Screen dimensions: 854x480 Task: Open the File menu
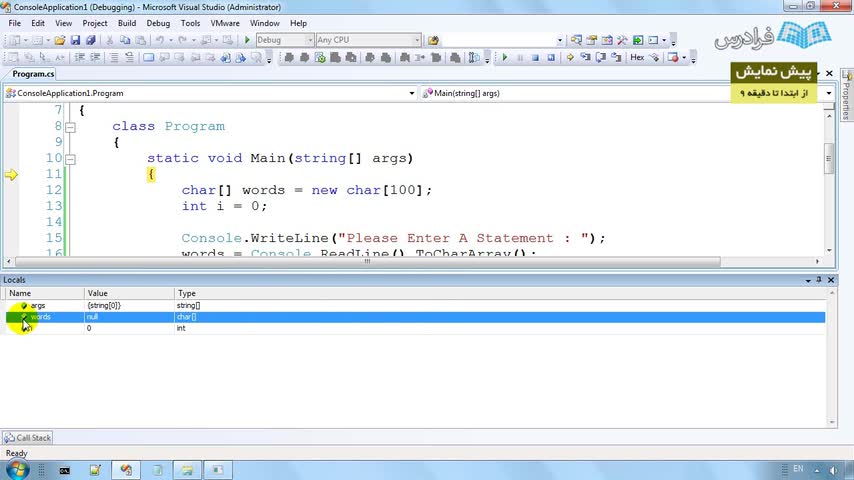14,23
